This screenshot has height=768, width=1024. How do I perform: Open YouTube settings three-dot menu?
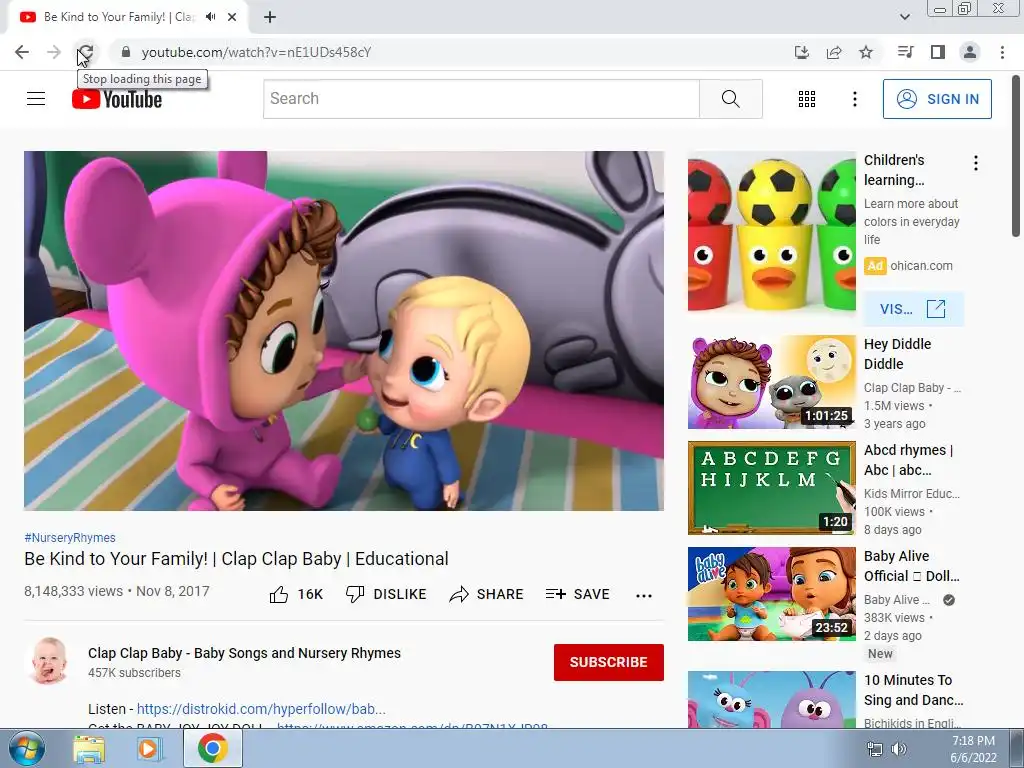855,99
